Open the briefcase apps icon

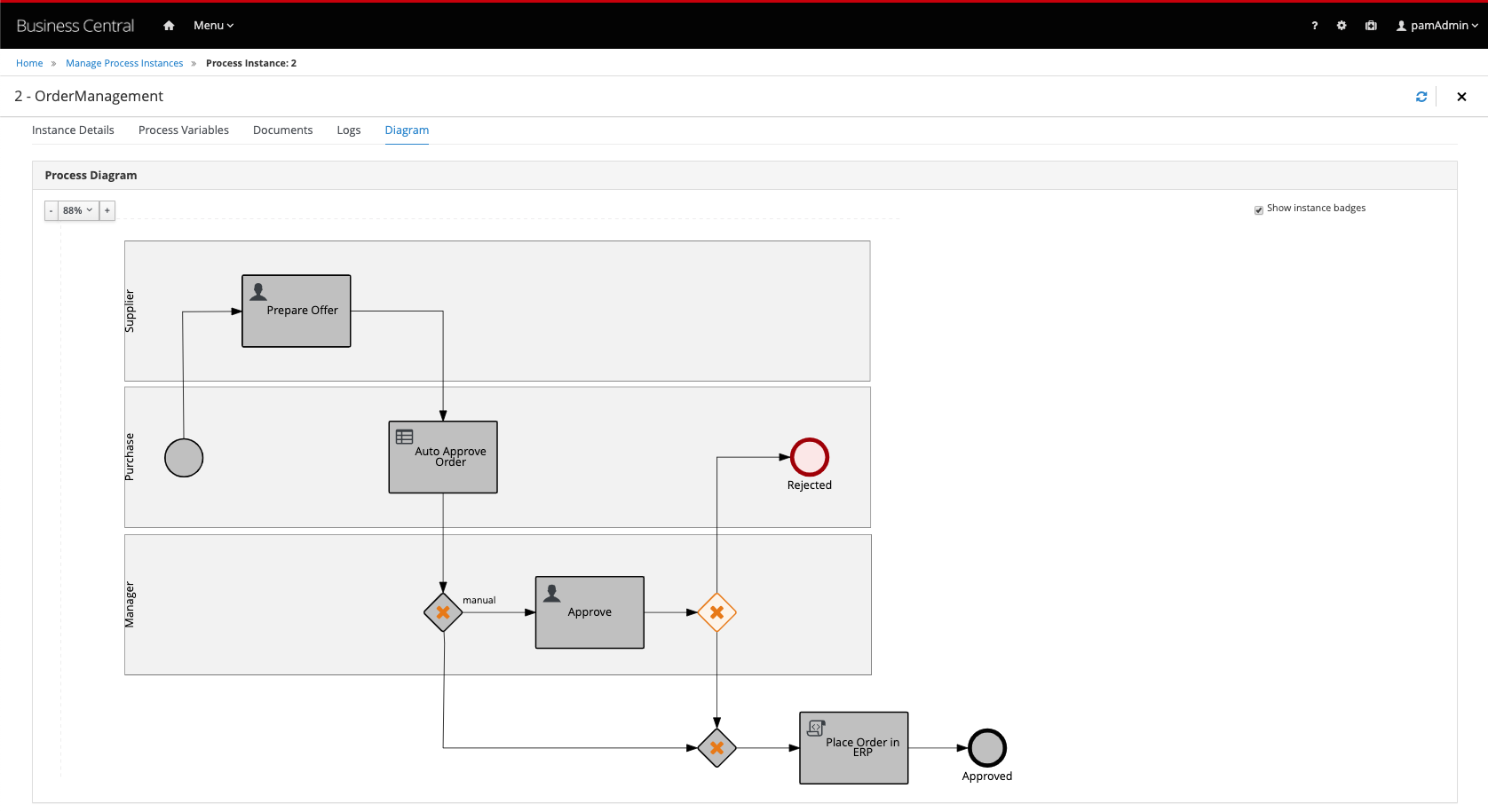1371,26
